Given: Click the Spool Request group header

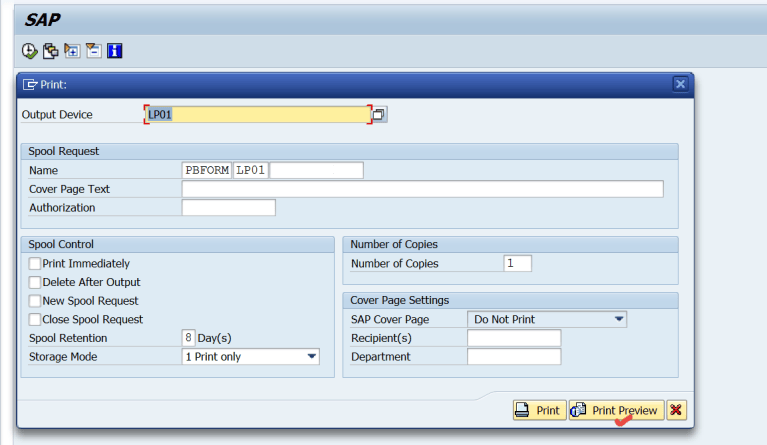Looking at the screenshot, I should pyautogui.click(x=349, y=151).
